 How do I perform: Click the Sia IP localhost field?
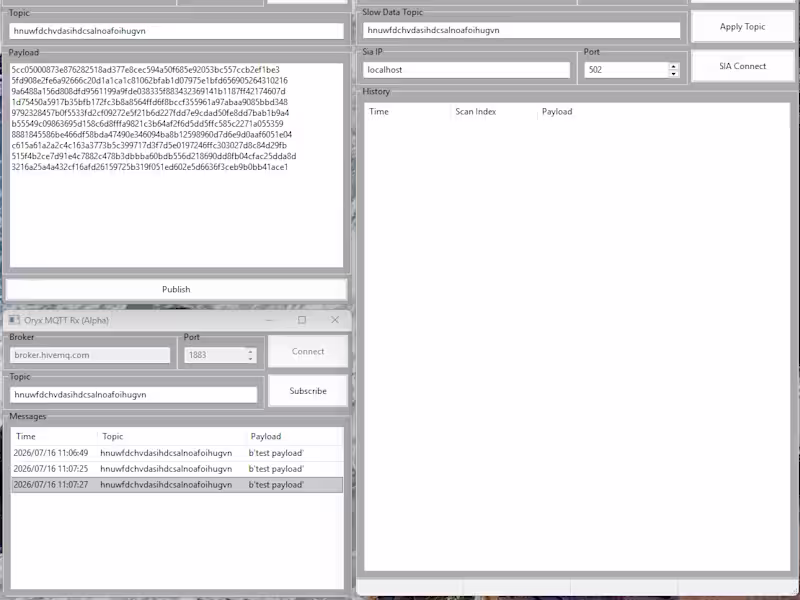pyautogui.click(x=466, y=70)
